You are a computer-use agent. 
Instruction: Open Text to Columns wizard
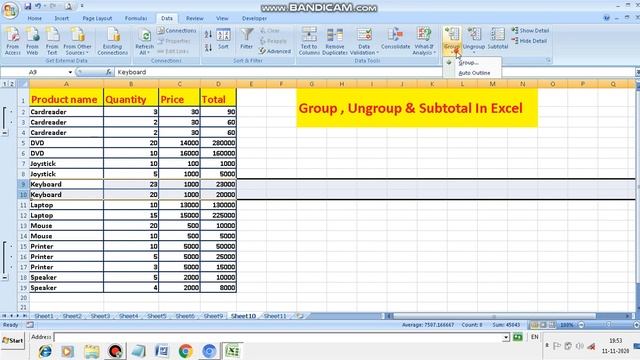309,41
